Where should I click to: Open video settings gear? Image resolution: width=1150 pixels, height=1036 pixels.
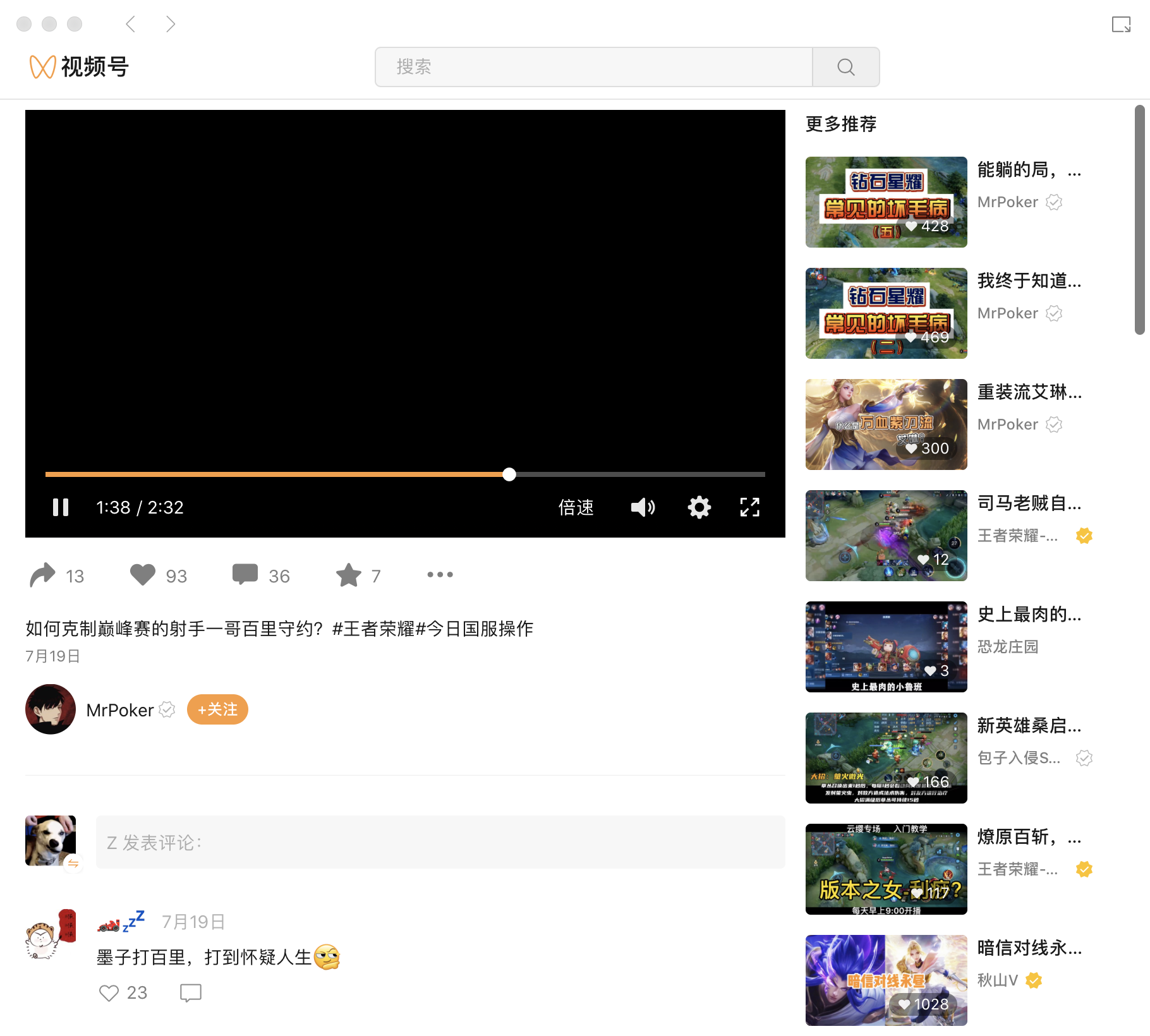(x=699, y=507)
